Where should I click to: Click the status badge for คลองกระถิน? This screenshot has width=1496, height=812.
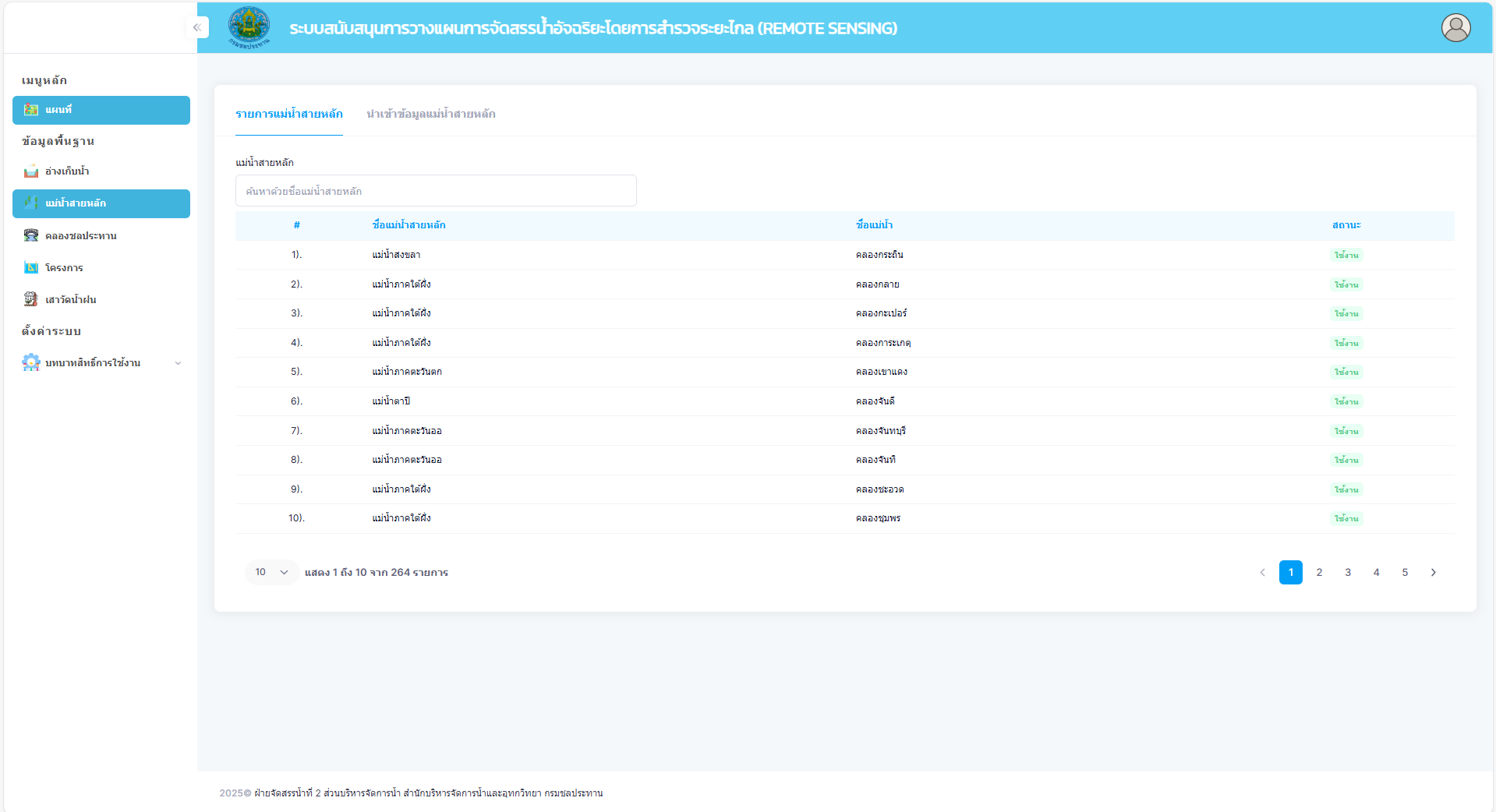click(x=1346, y=255)
